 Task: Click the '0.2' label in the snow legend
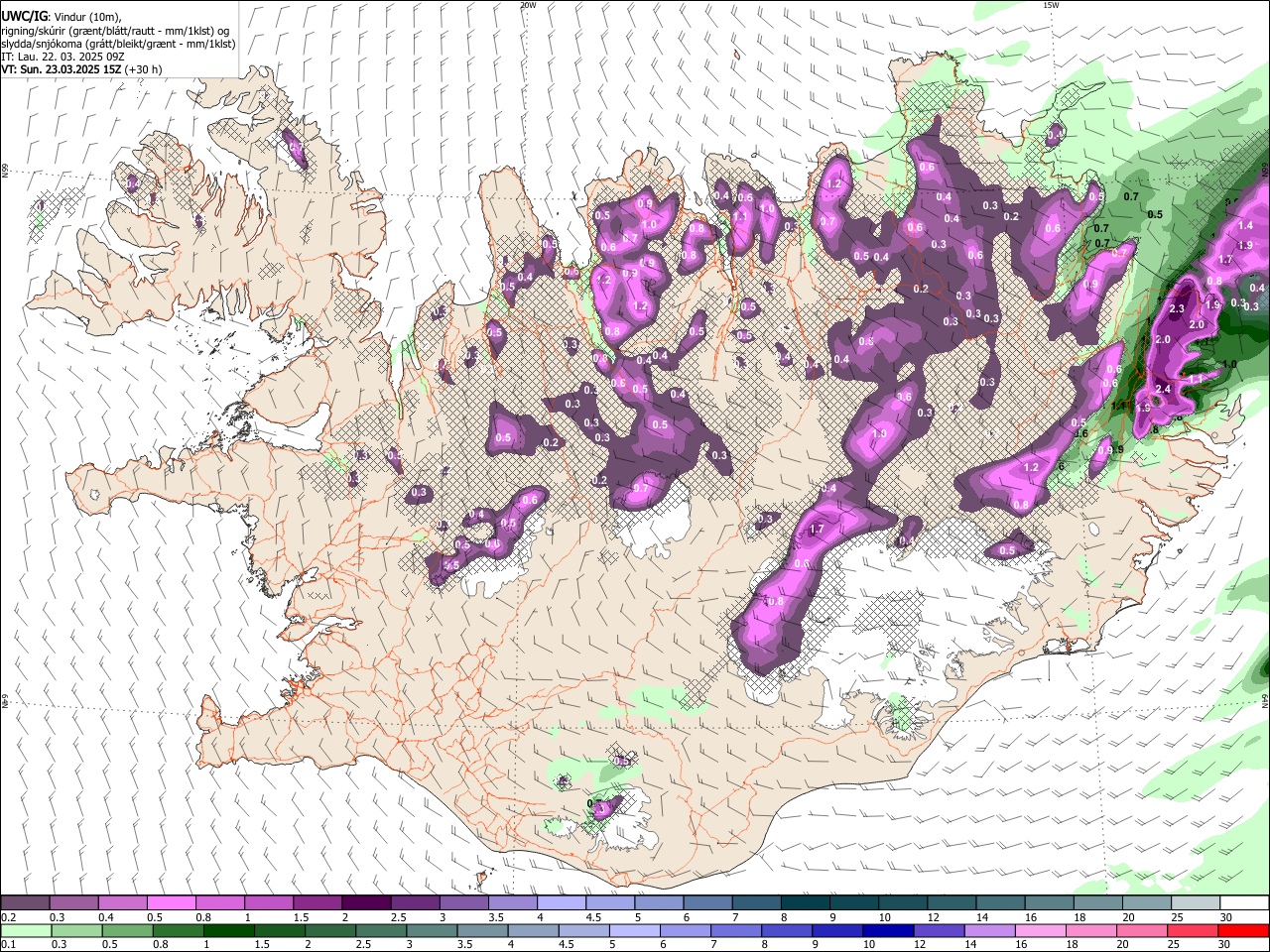click(x=8, y=917)
